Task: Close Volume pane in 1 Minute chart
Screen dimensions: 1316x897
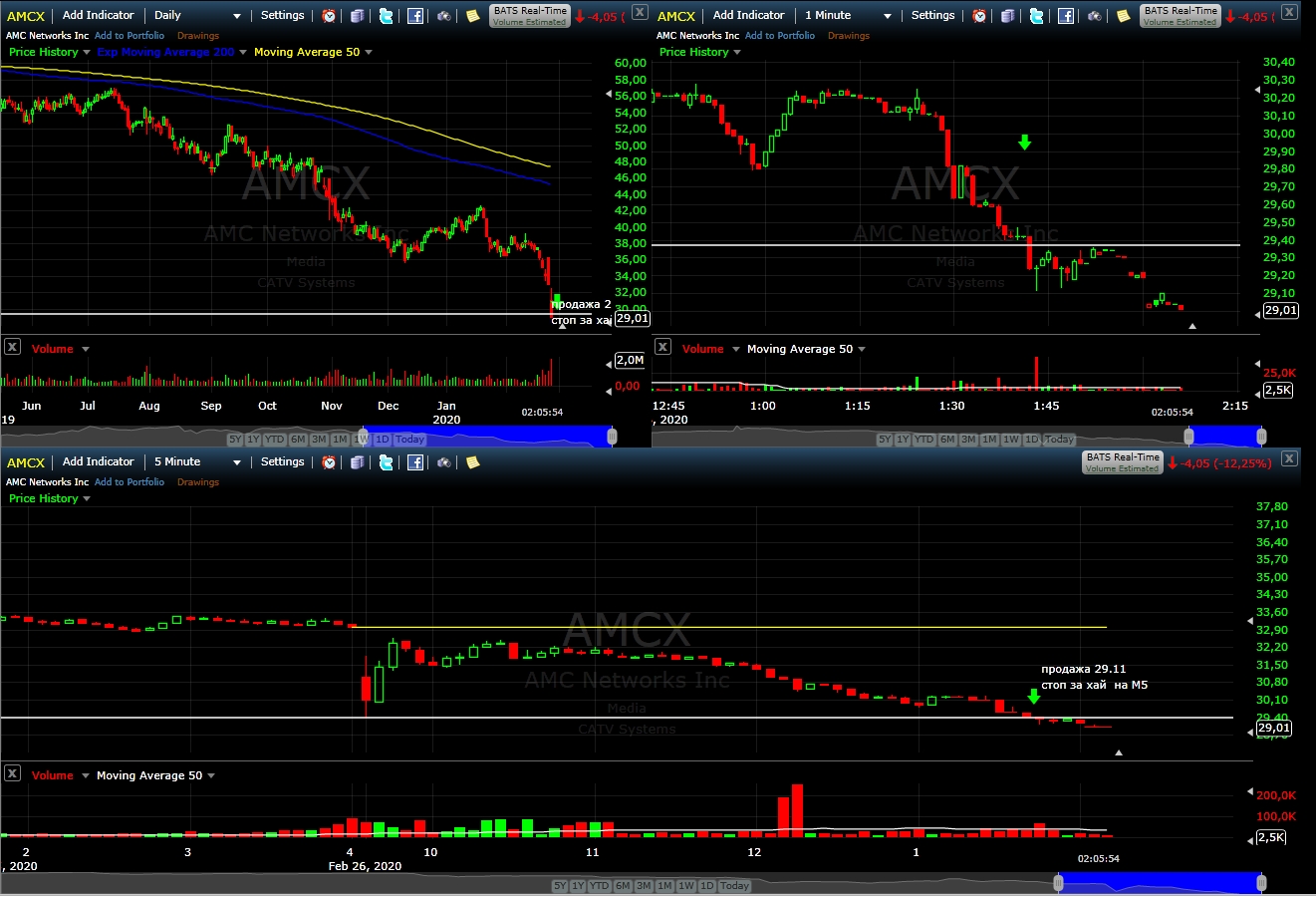Action: point(662,347)
